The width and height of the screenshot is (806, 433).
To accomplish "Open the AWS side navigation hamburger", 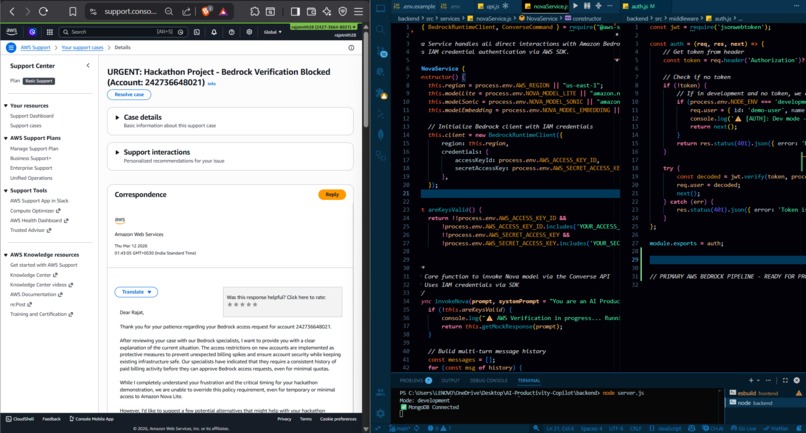I will [11, 47].
